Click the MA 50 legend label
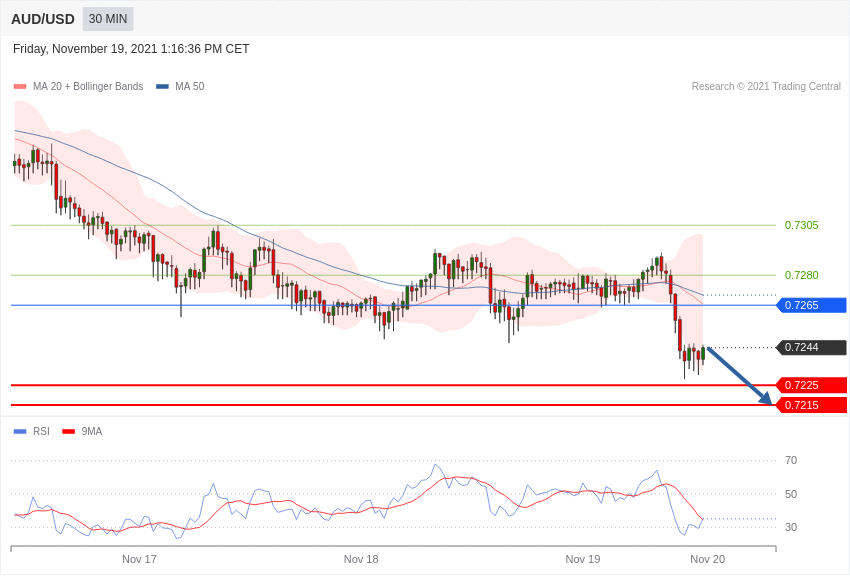 189,87
